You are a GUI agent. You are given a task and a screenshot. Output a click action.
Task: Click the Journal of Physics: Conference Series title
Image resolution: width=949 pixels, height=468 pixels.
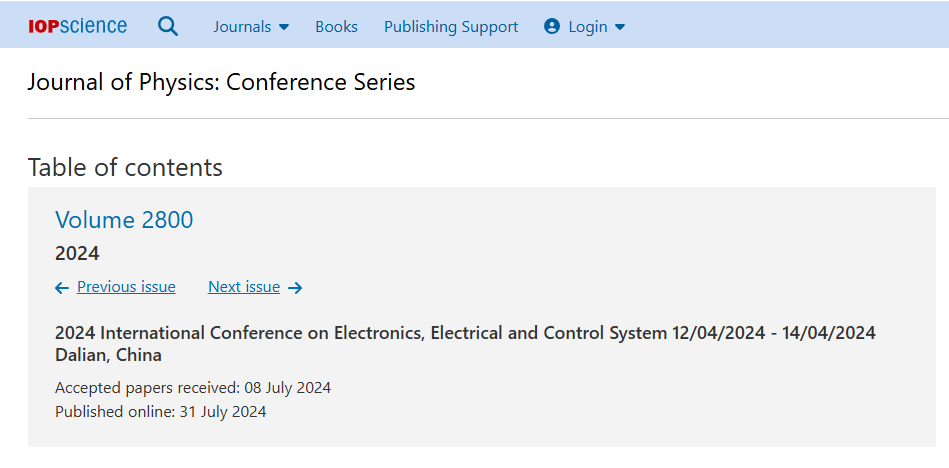[221, 82]
